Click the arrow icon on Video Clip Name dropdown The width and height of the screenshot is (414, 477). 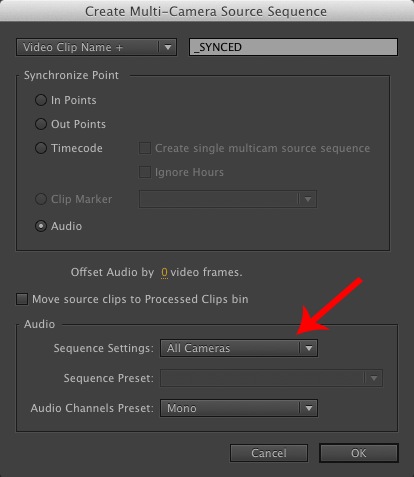pos(168,47)
